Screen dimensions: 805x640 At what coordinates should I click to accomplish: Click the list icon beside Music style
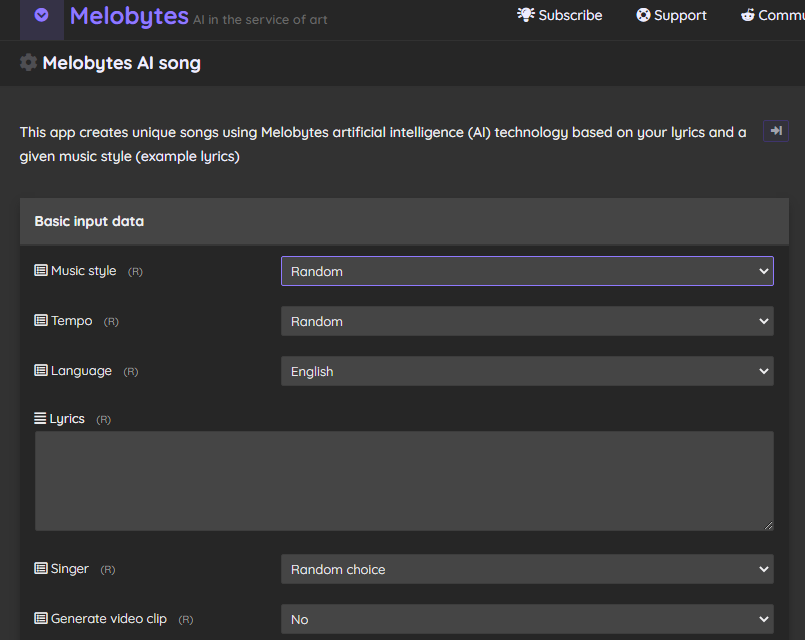41,271
